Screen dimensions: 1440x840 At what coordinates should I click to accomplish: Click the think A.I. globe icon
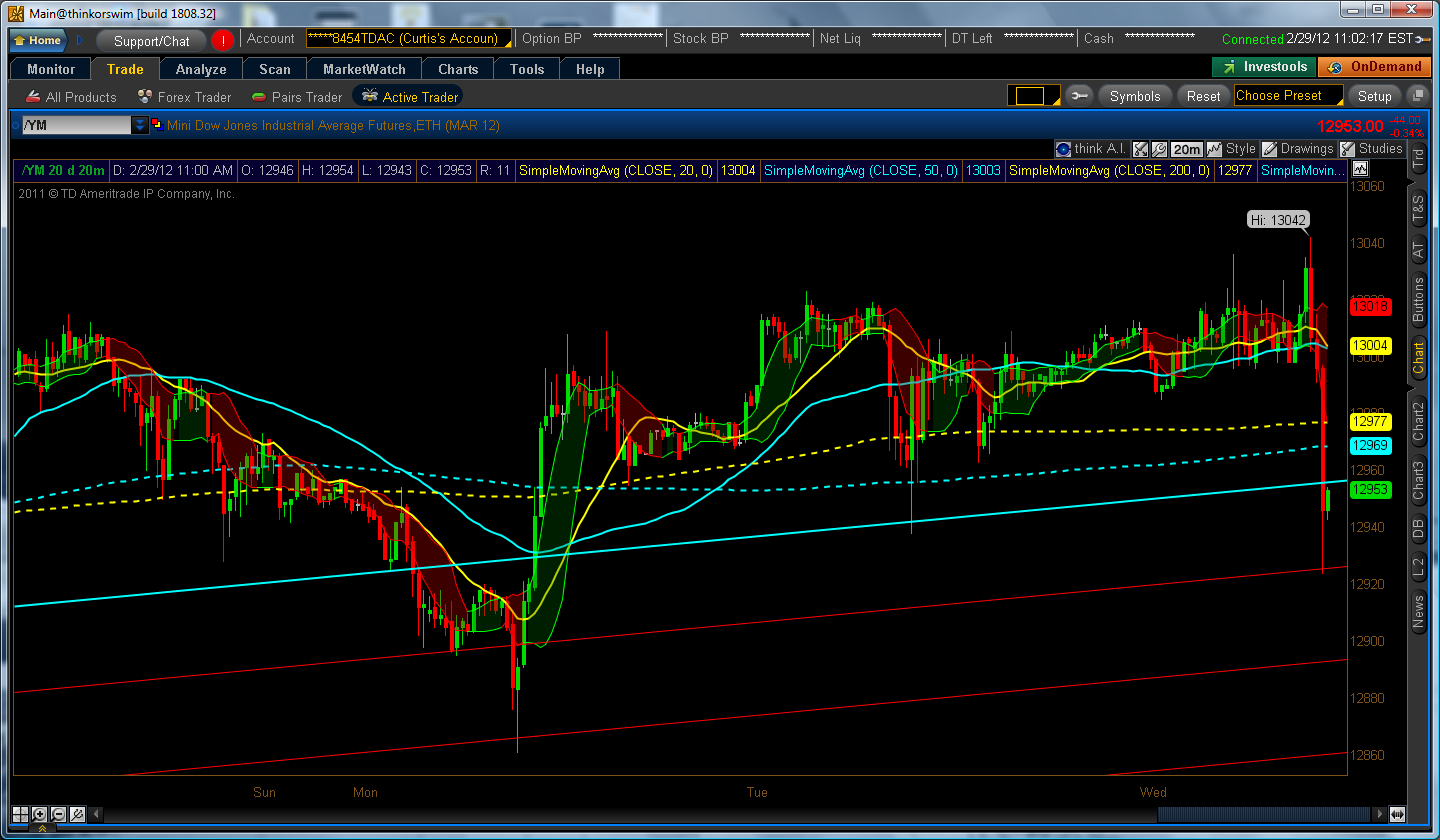click(x=1063, y=149)
